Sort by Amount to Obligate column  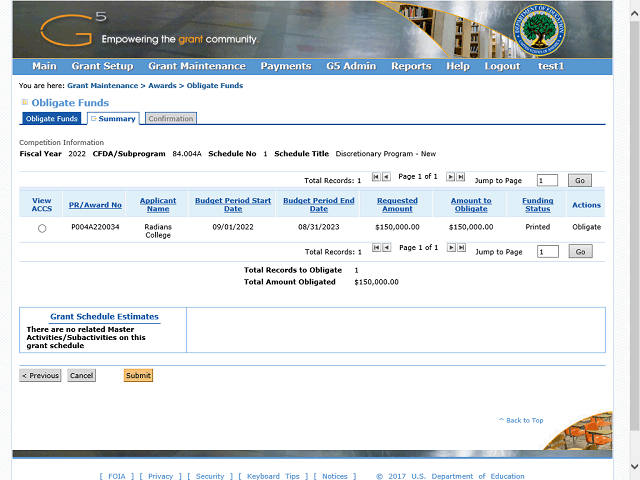(x=471, y=204)
